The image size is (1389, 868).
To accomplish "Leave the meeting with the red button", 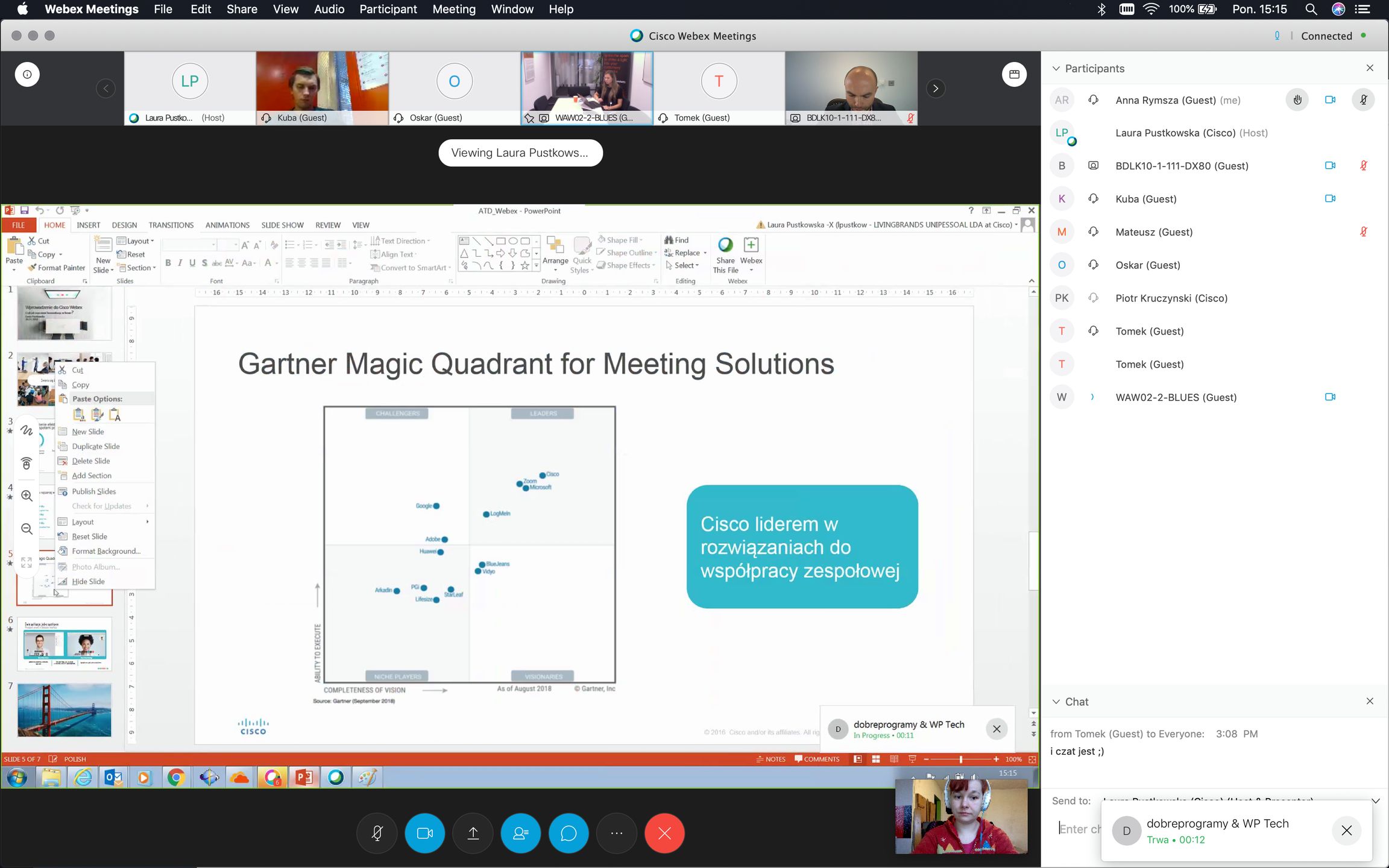I will [x=664, y=833].
